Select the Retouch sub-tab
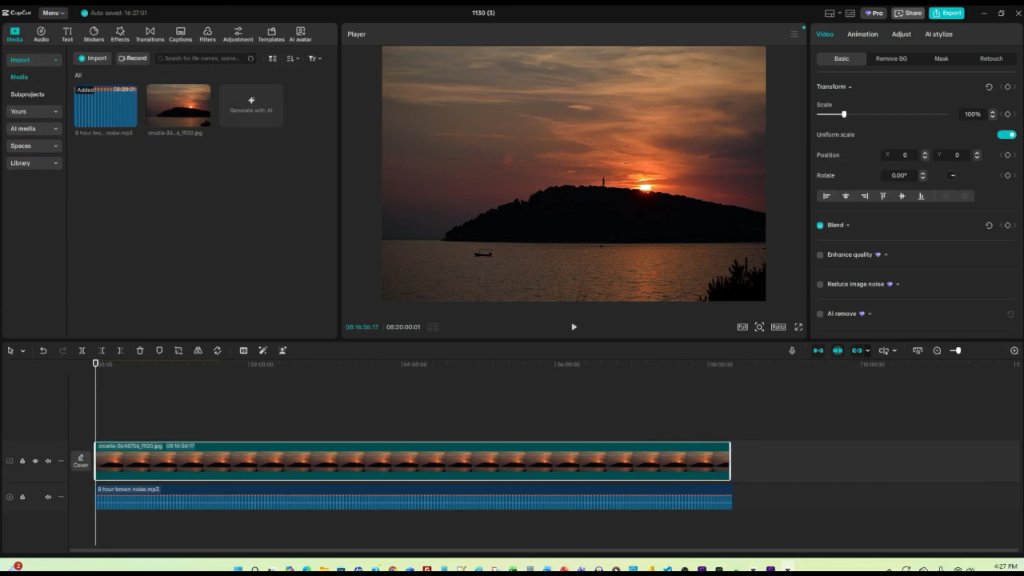The height and width of the screenshot is (576, 1024). (x=991, y=59)
